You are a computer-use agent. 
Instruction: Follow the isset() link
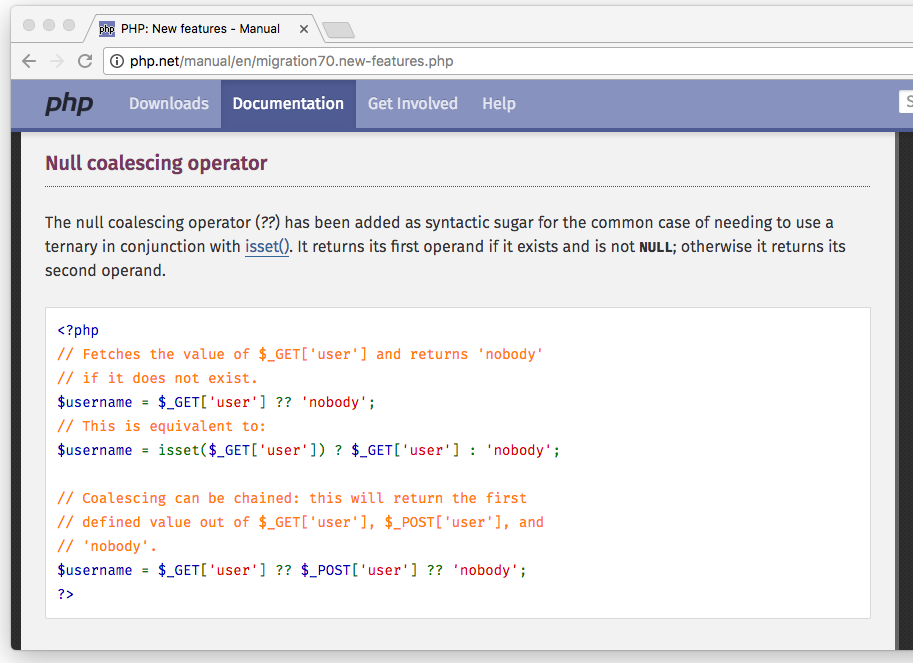267,247
